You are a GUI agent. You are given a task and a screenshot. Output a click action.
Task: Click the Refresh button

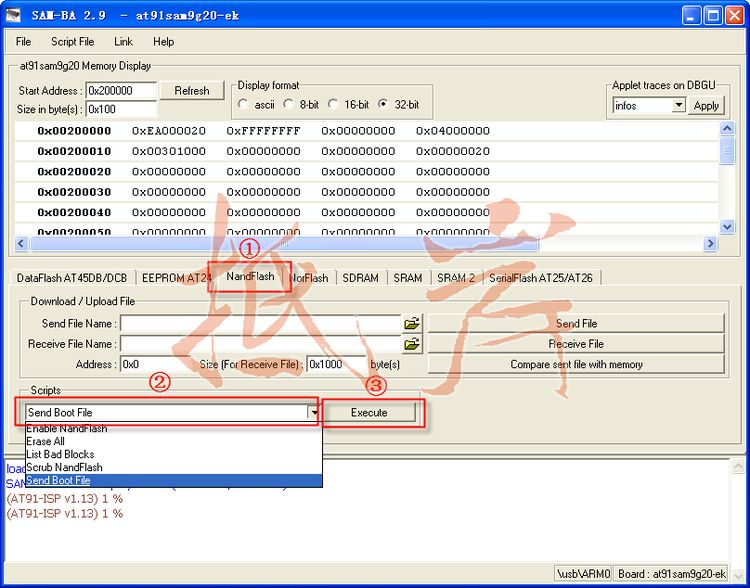point(192,90)
